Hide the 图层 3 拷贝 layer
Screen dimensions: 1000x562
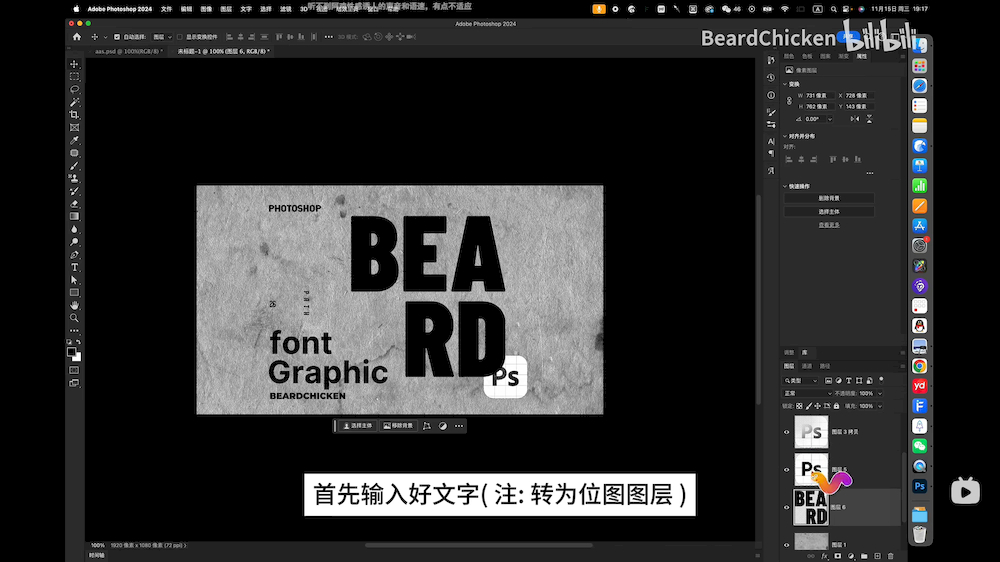[786, 432]
